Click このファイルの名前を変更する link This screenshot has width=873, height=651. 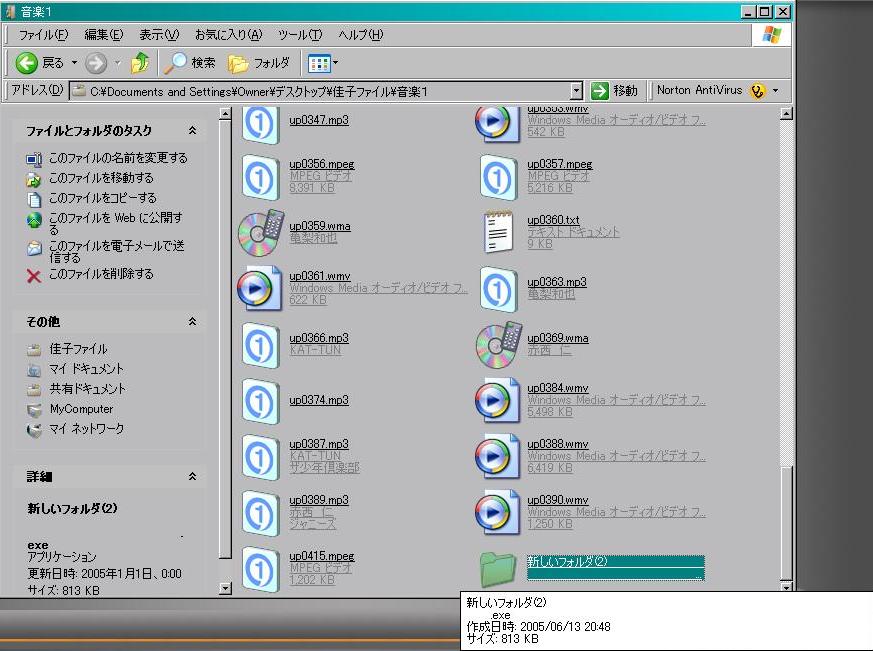(117, 158)
